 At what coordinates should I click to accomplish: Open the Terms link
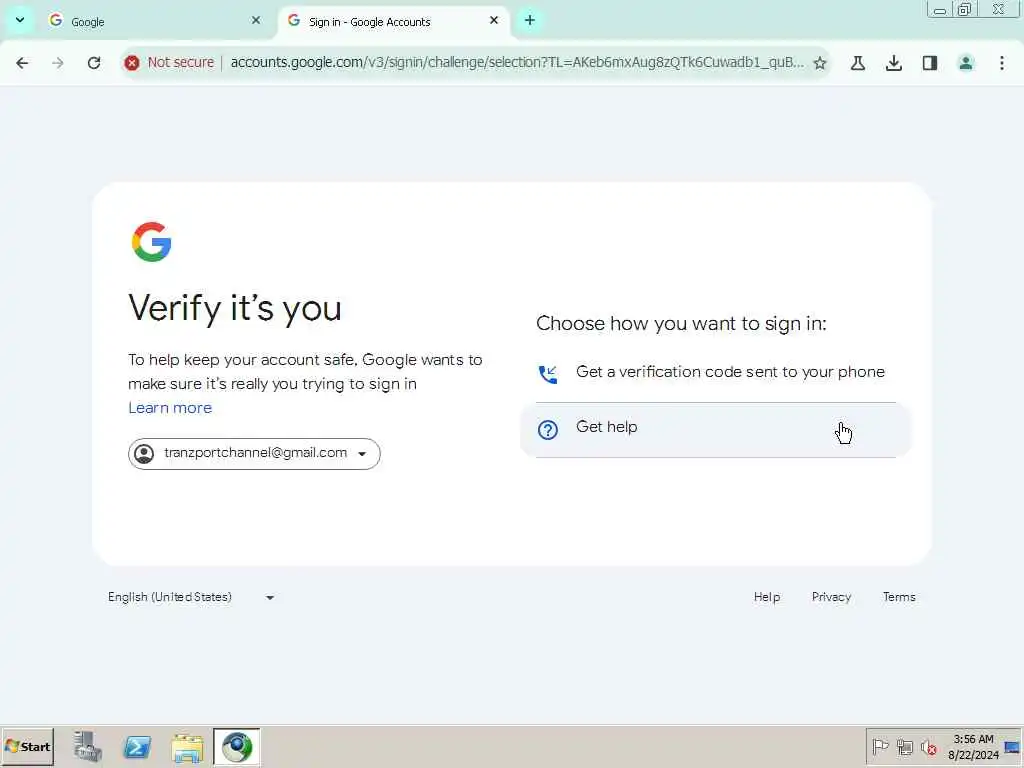tap(899, 597)
